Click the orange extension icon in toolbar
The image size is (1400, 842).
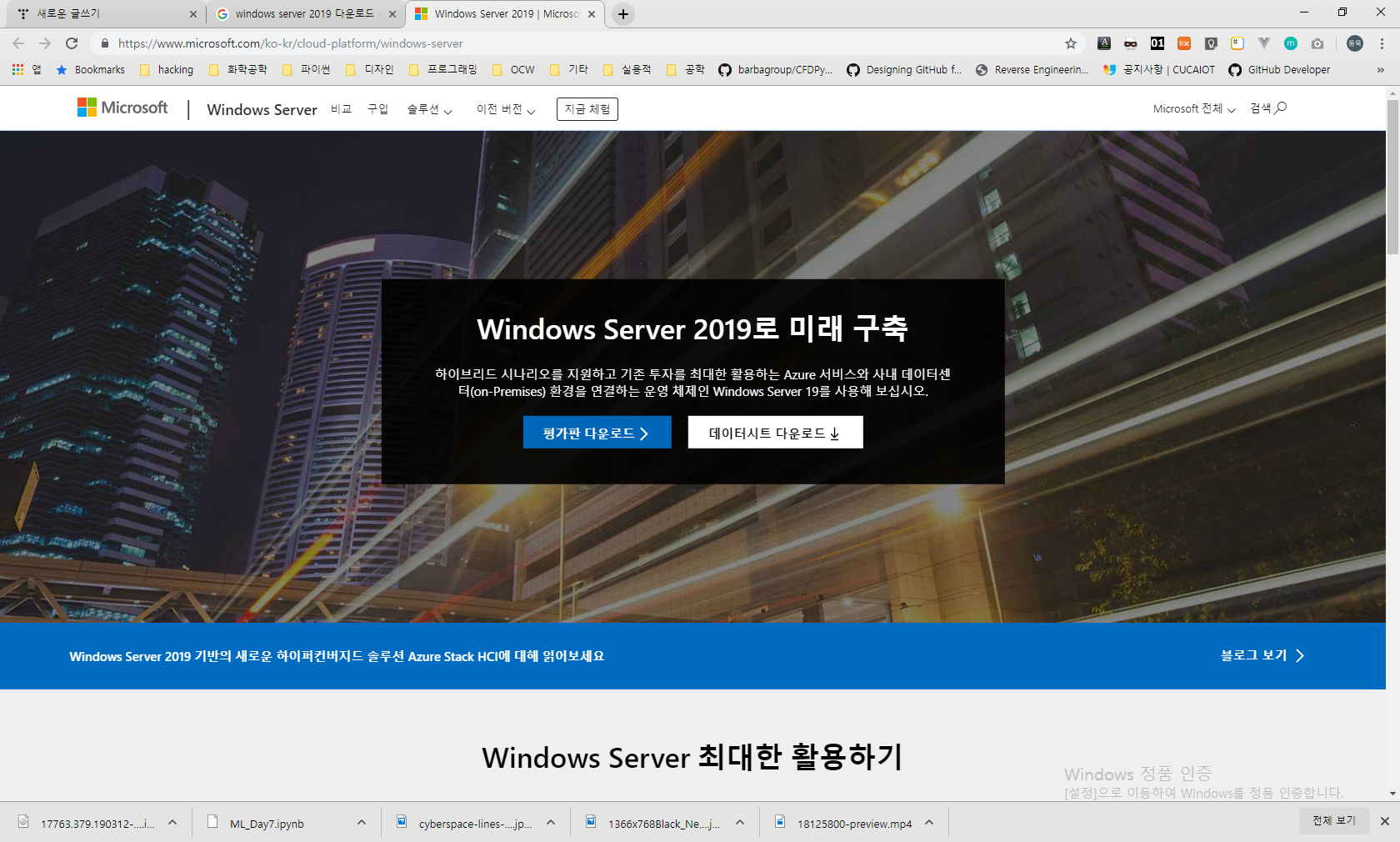[x=1184, y=43]
